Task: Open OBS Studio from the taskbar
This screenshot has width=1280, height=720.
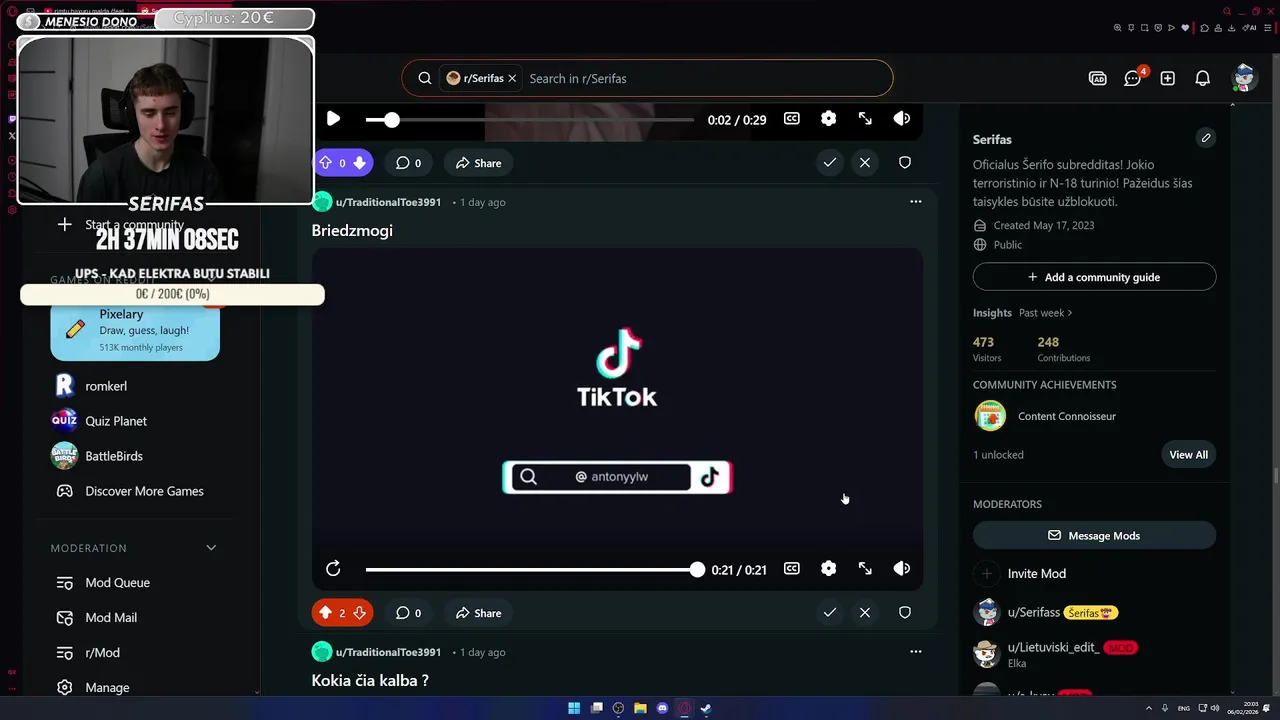Action: point(618,708)
